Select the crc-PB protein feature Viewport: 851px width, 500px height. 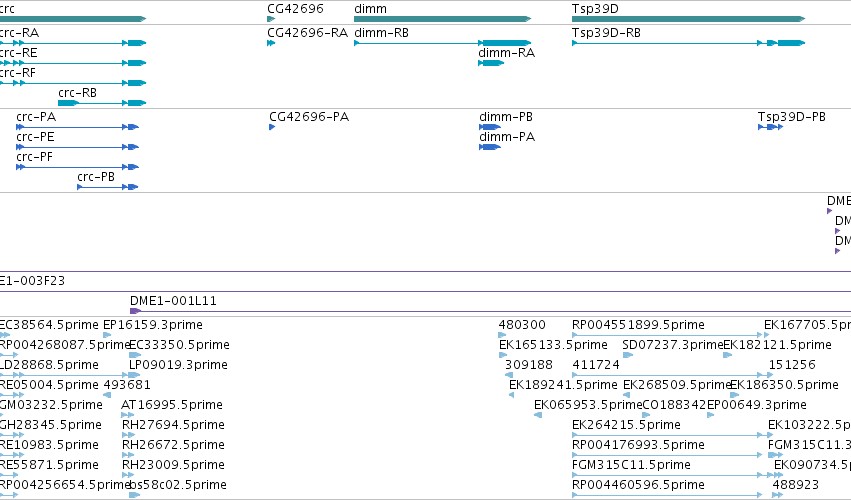click(x=108, y=187)
